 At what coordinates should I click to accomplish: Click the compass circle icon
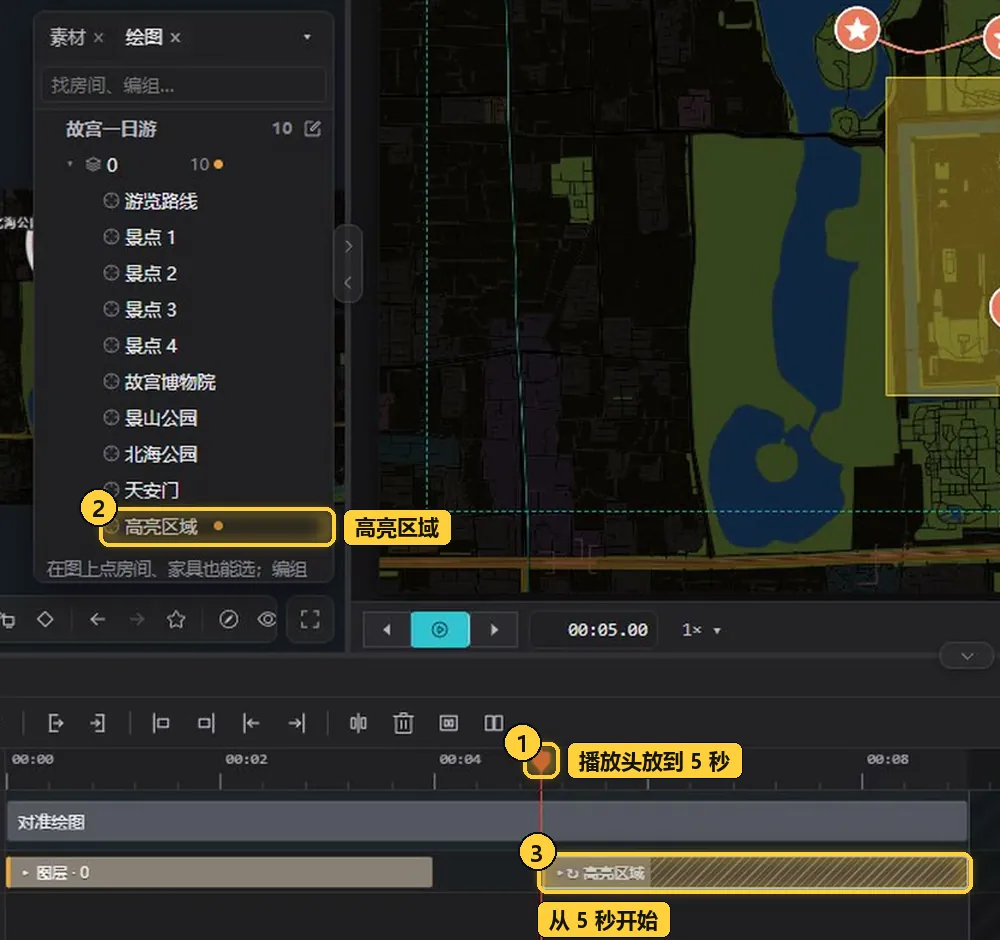tap(228, 619)
